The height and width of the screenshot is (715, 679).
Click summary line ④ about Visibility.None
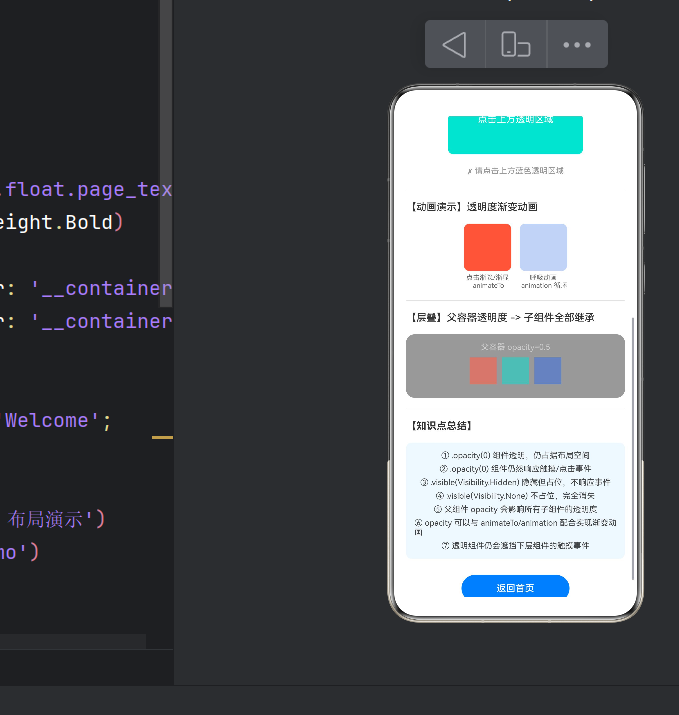pos(515,496)
